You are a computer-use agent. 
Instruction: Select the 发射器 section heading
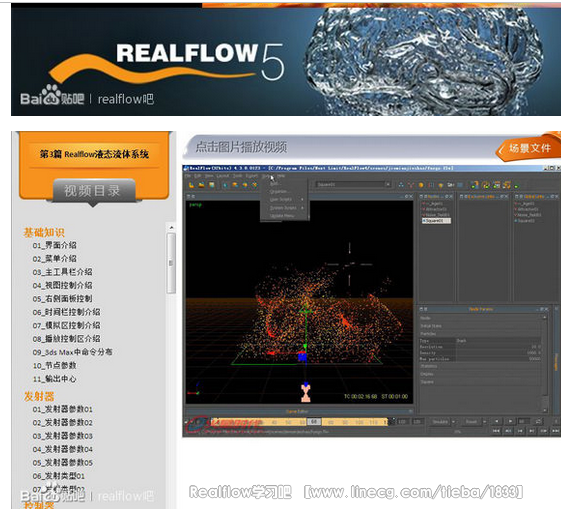39,396
